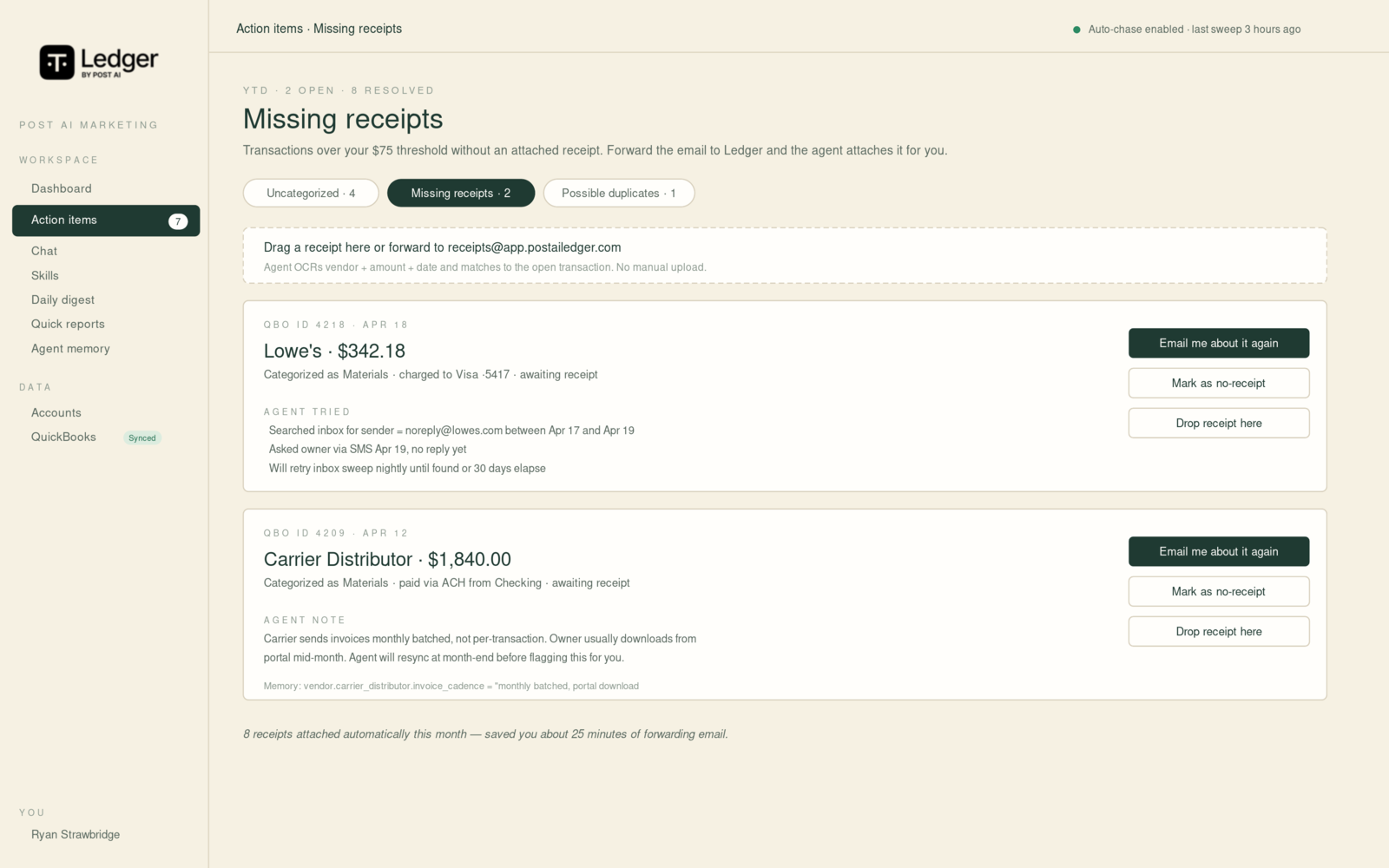Select the Missing receipts · 2 tab
The image size is (1389, 868).
tap(461, 193)
